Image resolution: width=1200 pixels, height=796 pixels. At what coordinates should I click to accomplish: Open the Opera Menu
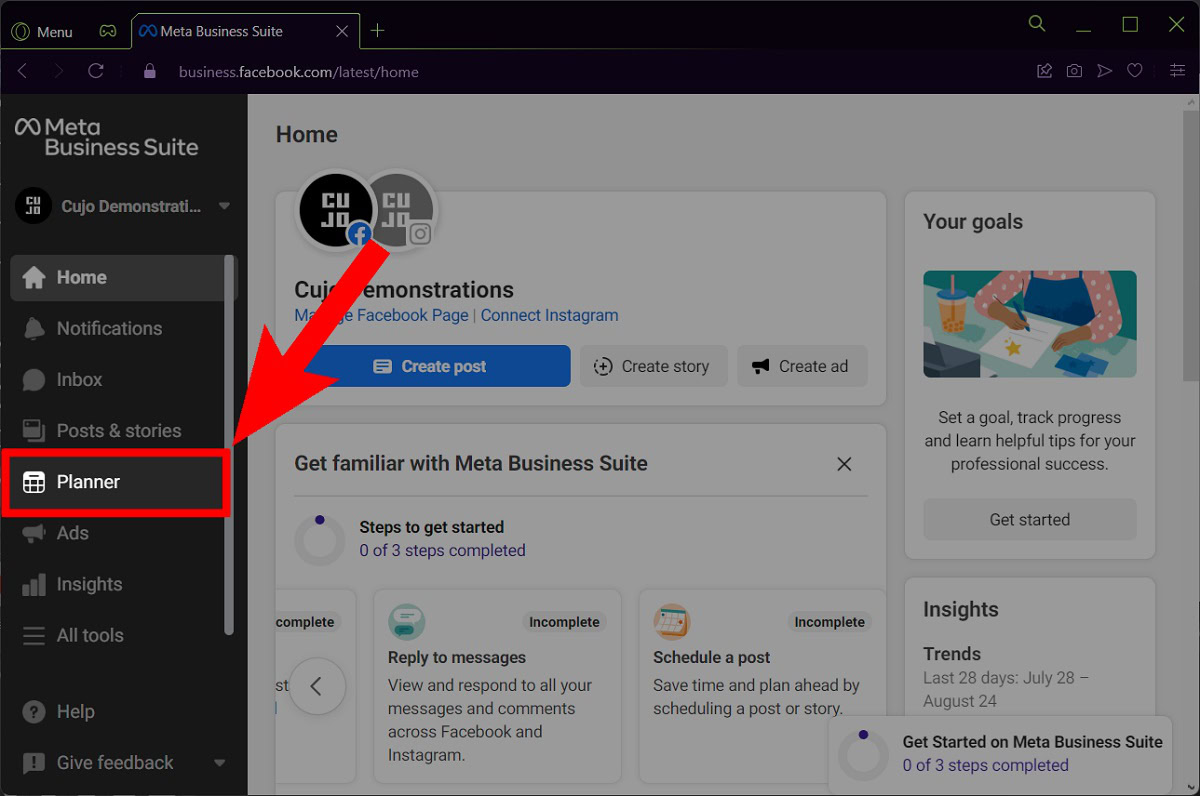click(x=42, y=31)
